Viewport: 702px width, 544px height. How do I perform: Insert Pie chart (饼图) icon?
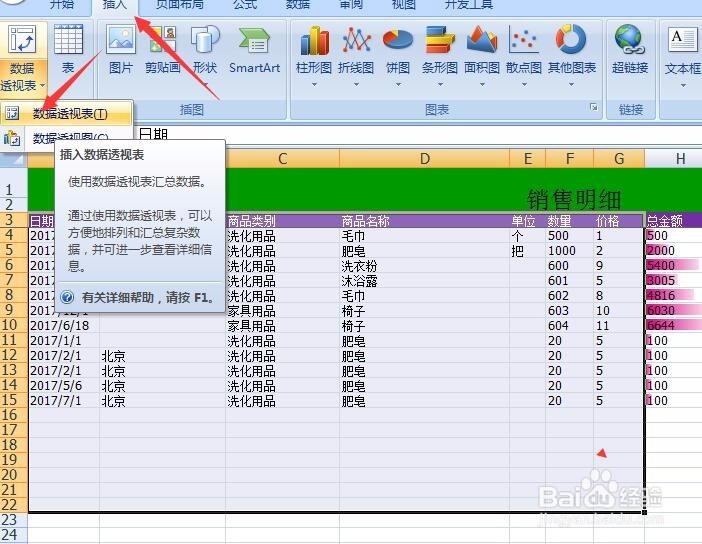[398, 40]
